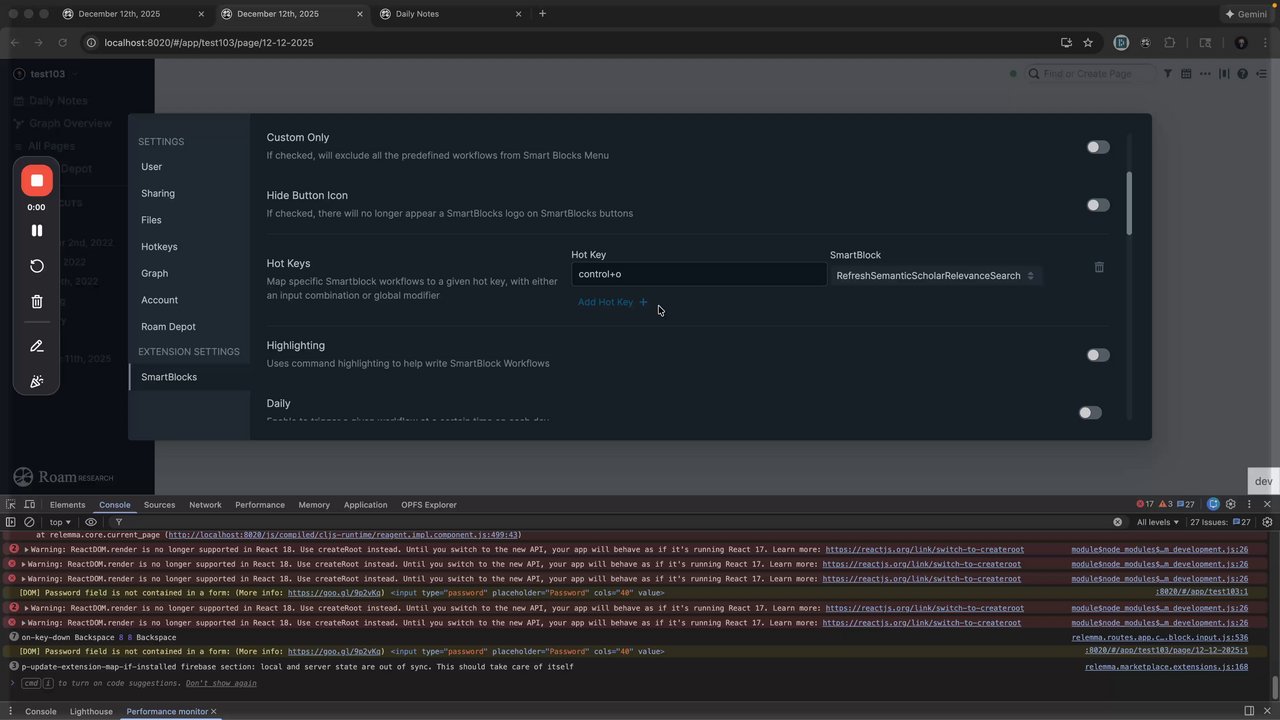The width and height of the screenshot is (1280, 720).
Task: Click the filter funnel icon in Roam top bar
Action: (x=1167, y=74)
